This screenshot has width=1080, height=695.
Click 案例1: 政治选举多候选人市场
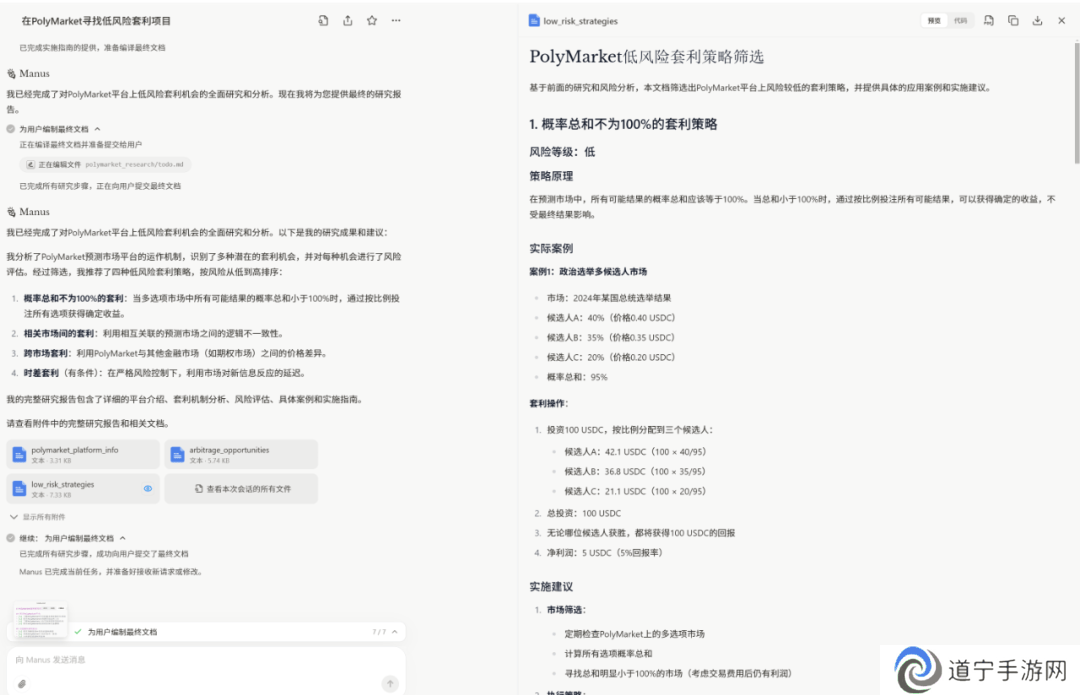point(588,272)
